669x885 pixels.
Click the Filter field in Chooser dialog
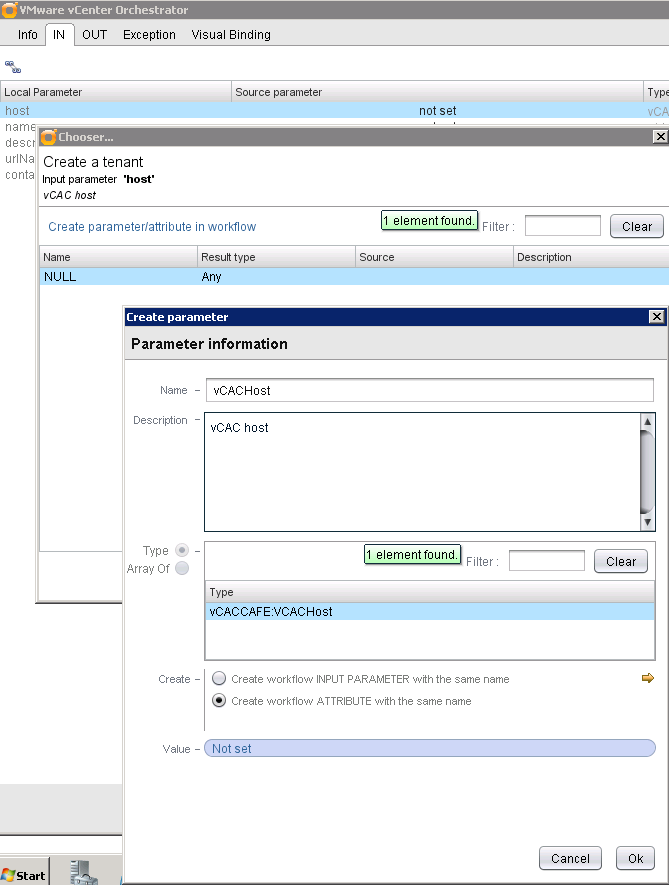[x=563, y=226]
